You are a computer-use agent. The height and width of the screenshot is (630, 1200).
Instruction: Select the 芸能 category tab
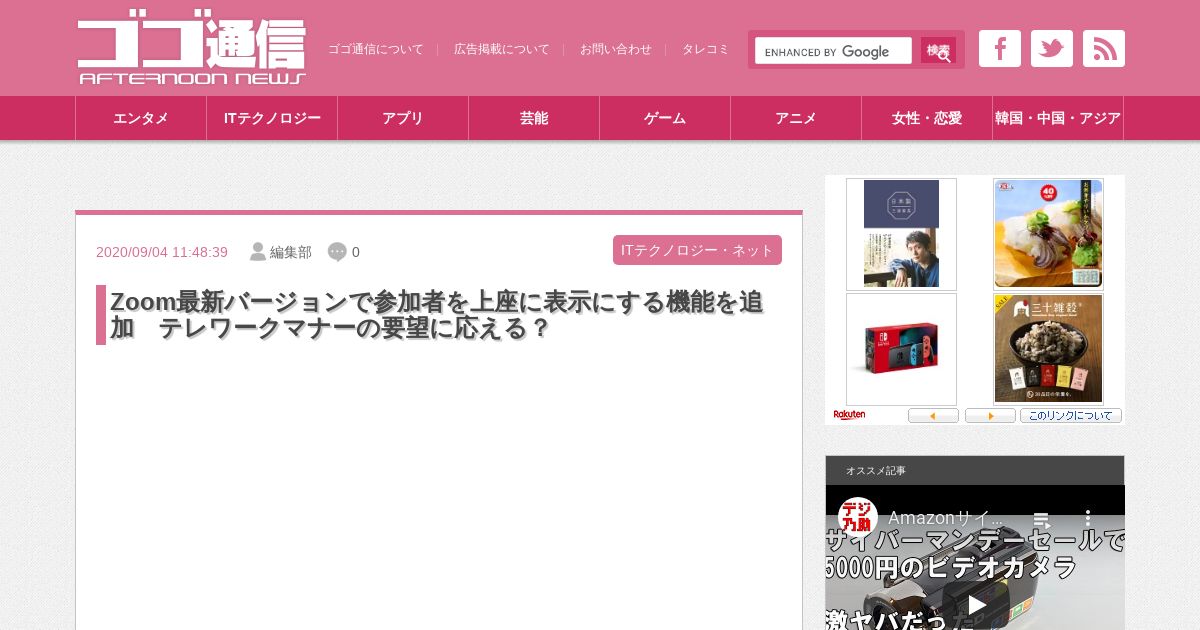point(534,118)
